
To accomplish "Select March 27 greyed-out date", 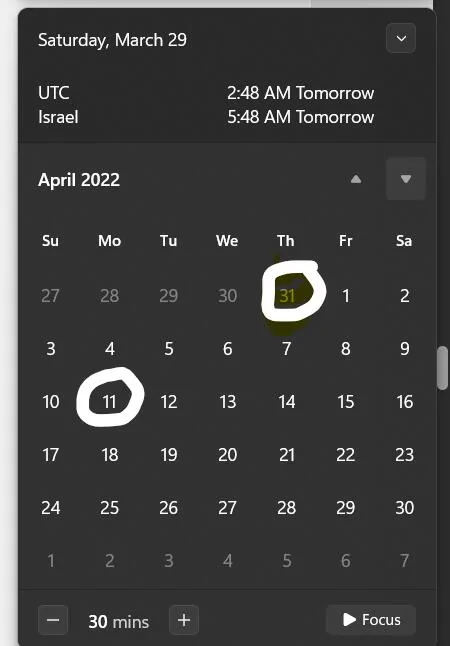I will pyautogui.click(x=51, y=296).
